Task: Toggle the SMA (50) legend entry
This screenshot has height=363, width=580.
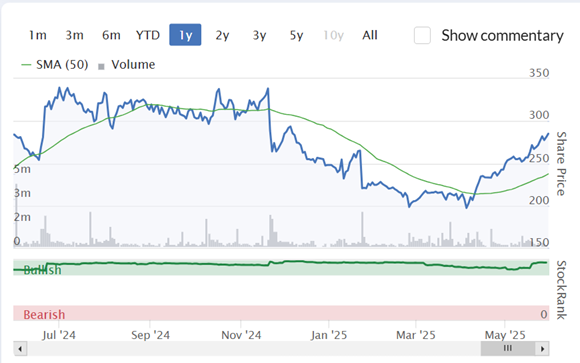Action: tap(55, 65)
